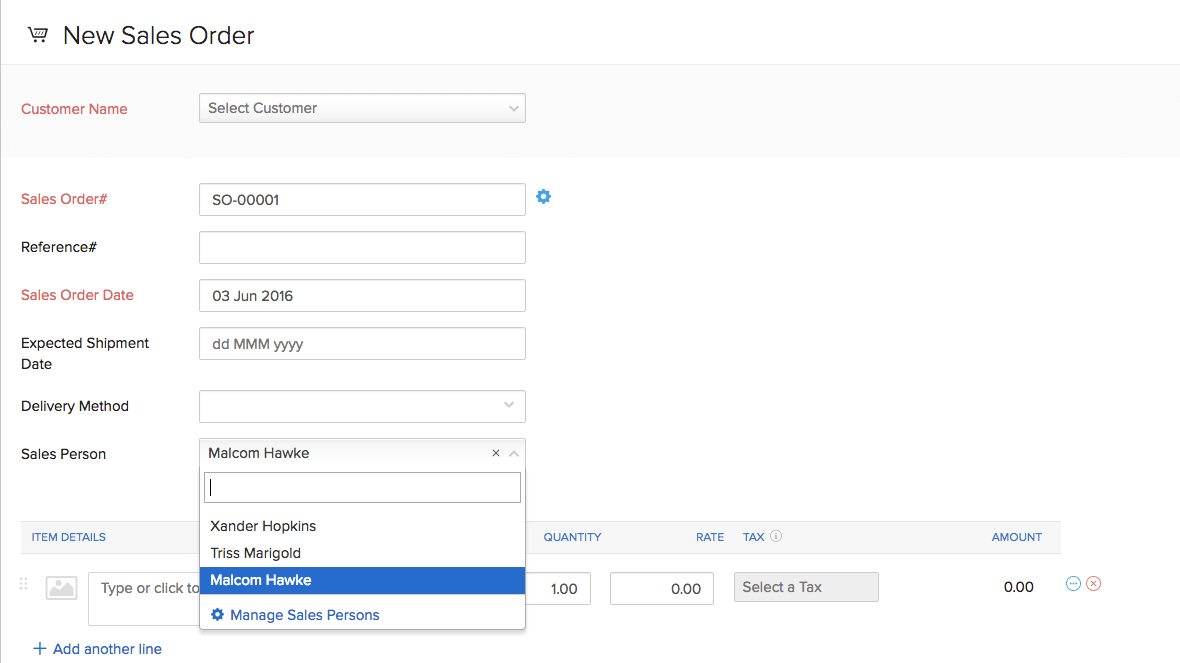Viewport: 1180px width, 663px height.
Task: Open the Delivery Method dropdown
Action: coord(362,406)
